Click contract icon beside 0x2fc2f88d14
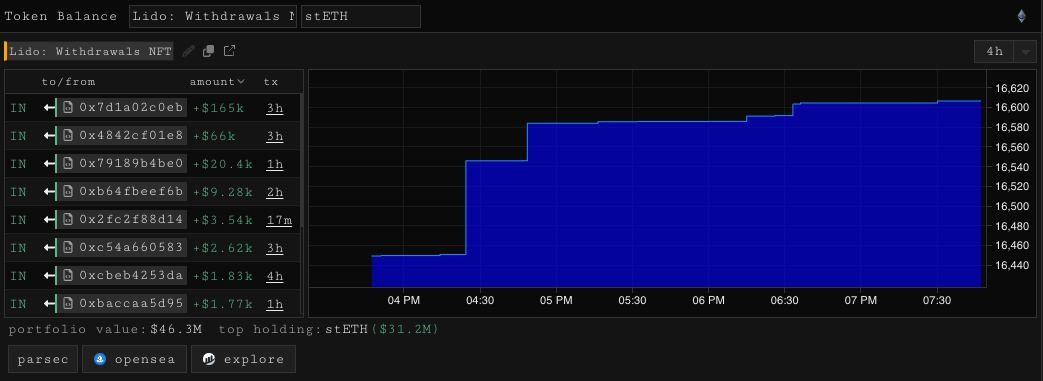The height and width of the screenshot is (381, 1043). pos(68,219)
